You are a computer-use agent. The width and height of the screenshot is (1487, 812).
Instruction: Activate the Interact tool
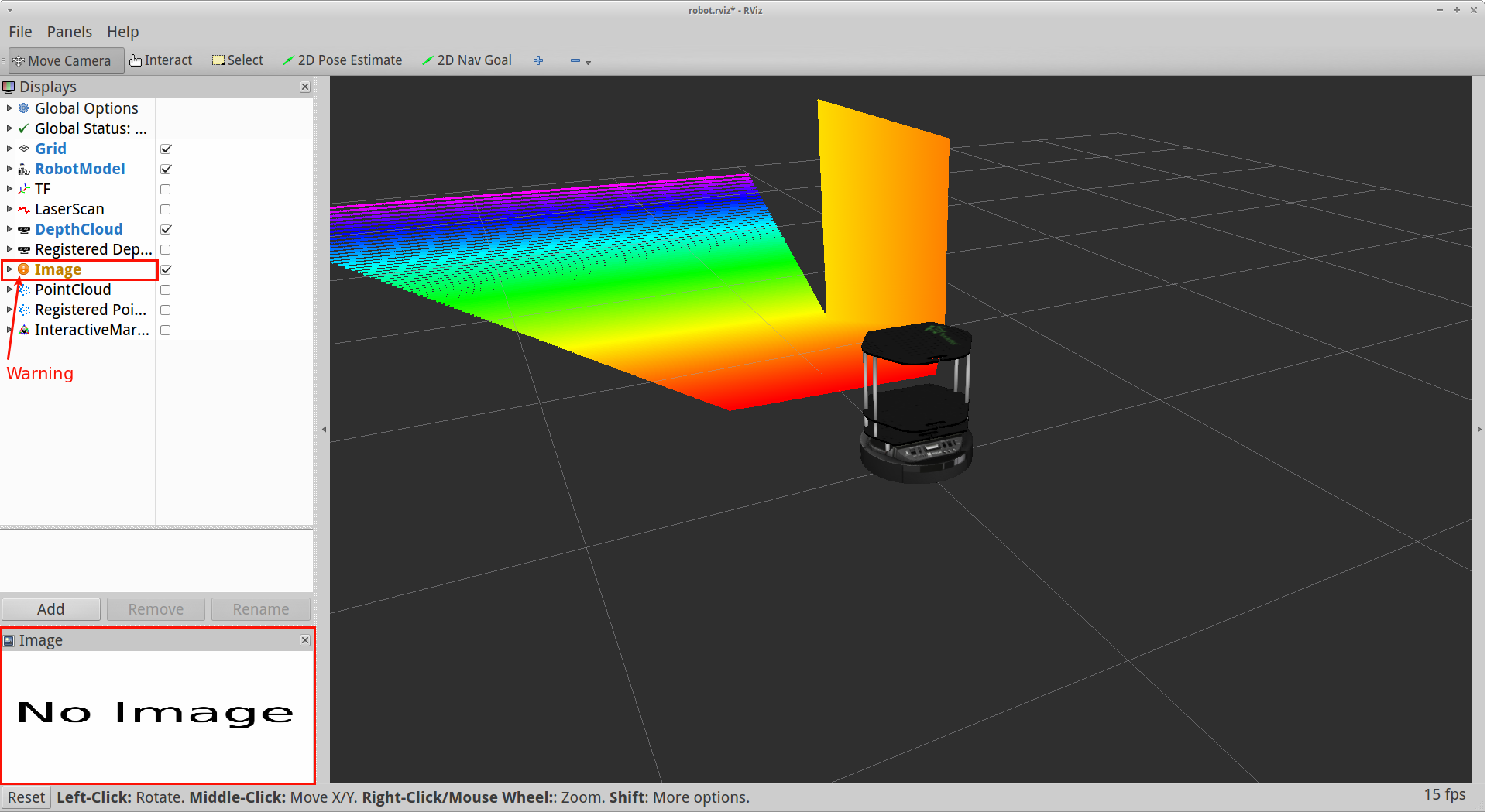point(161,60)
